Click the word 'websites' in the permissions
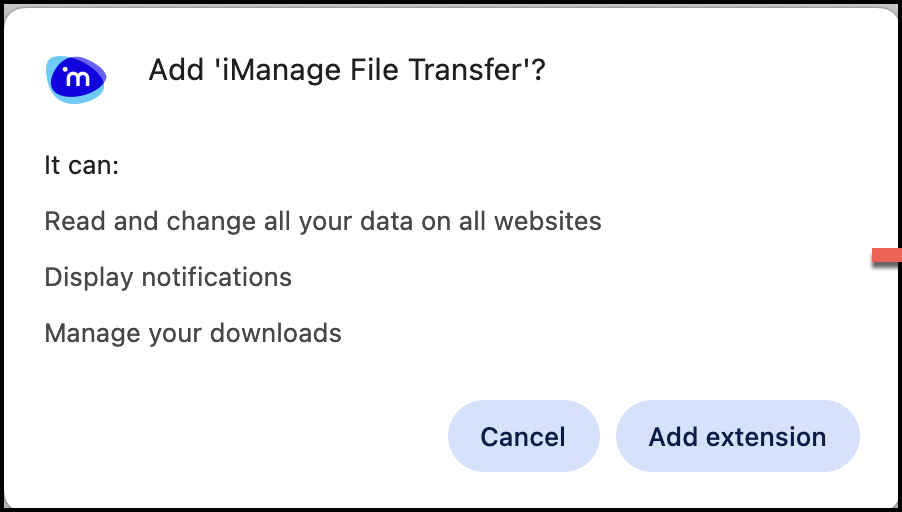Image resolution: width=902 pixels, height=512 pixels. pos(554,221)
